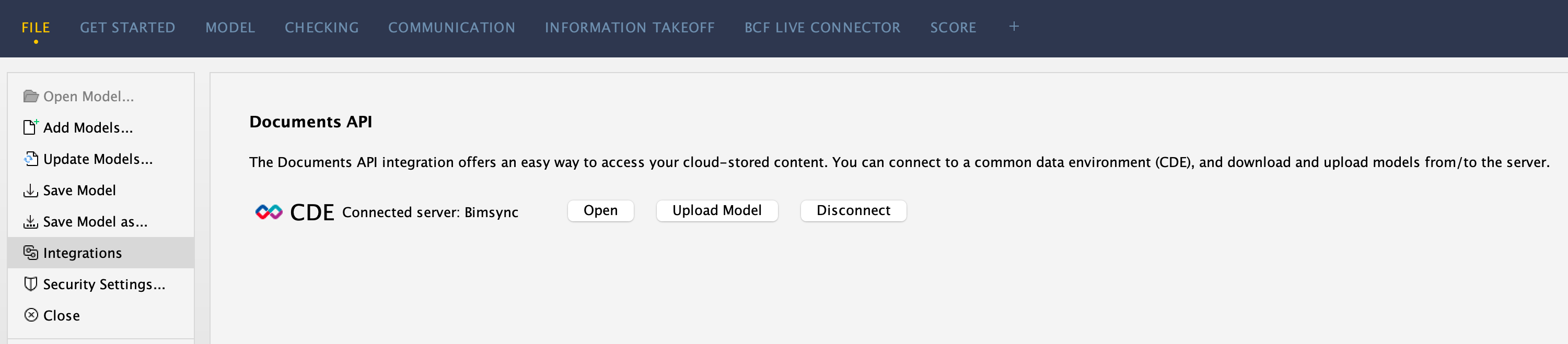Open the Information Takeoff tab
Screen dimensions: 1568x344
coord(630,27)
